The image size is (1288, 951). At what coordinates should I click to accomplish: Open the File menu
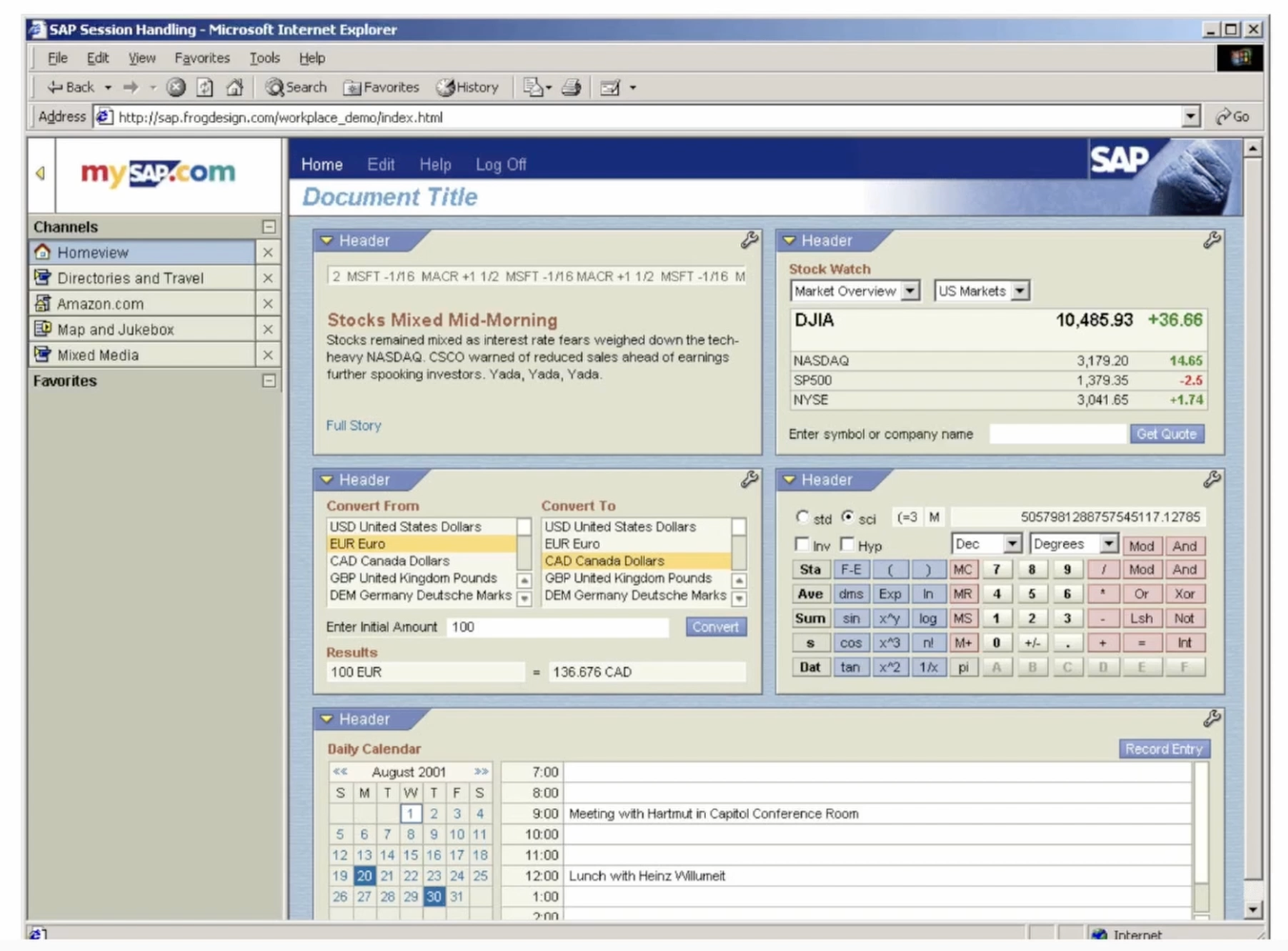(57, 58)
